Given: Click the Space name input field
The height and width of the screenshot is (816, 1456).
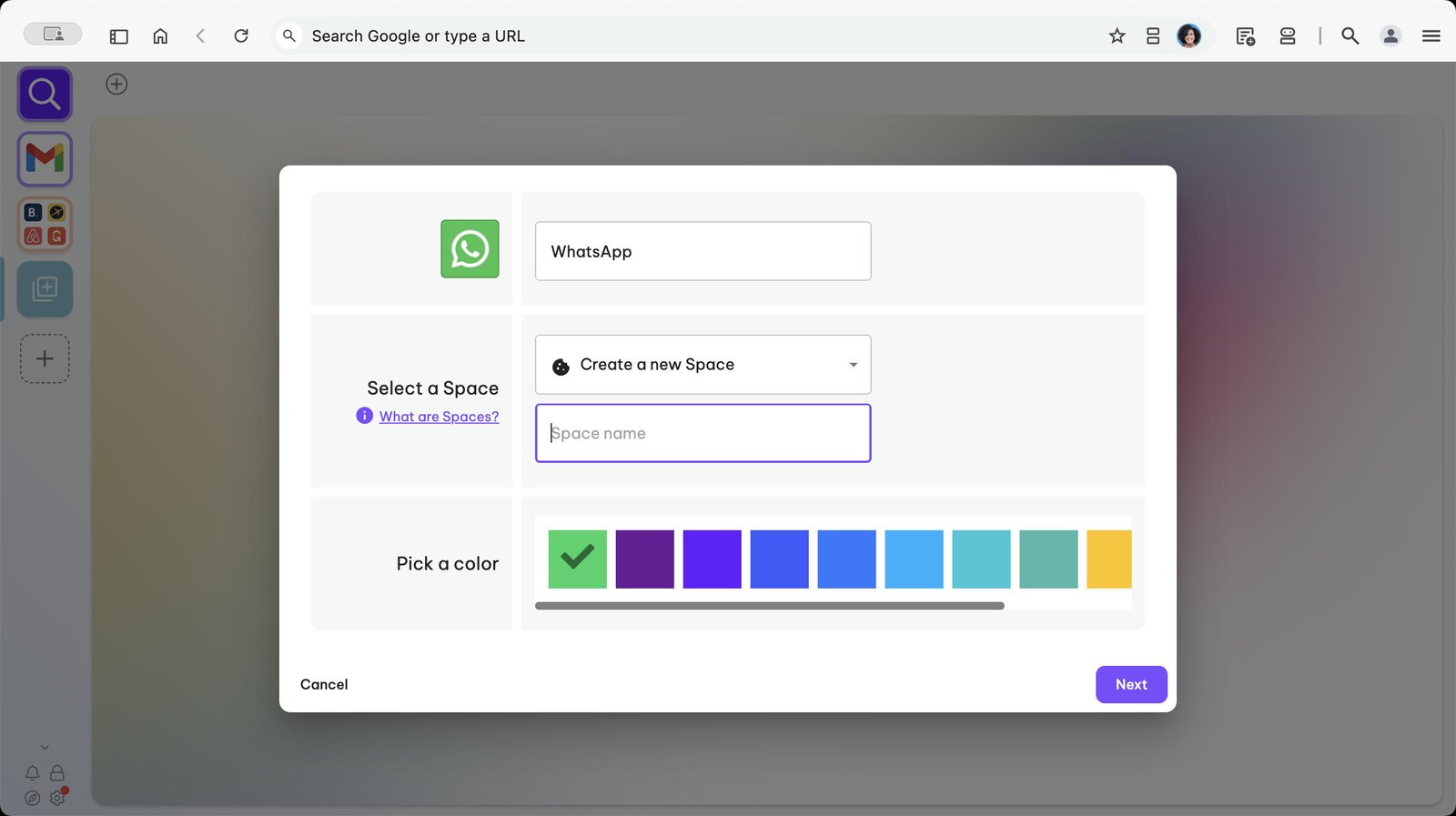Looking at the screenshot, I should (703, 434).
